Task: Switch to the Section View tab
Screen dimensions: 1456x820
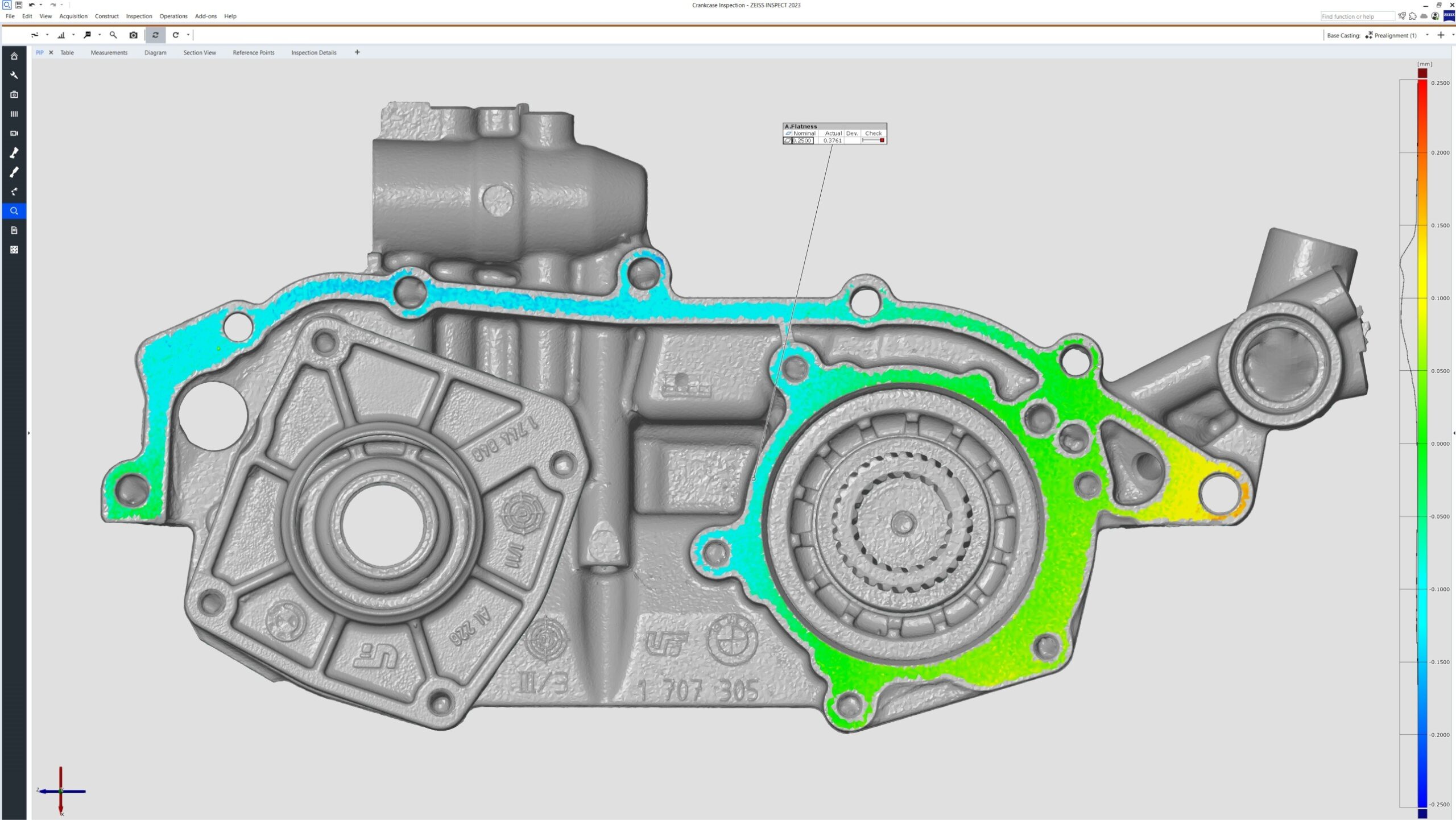Action: point(199,52)
